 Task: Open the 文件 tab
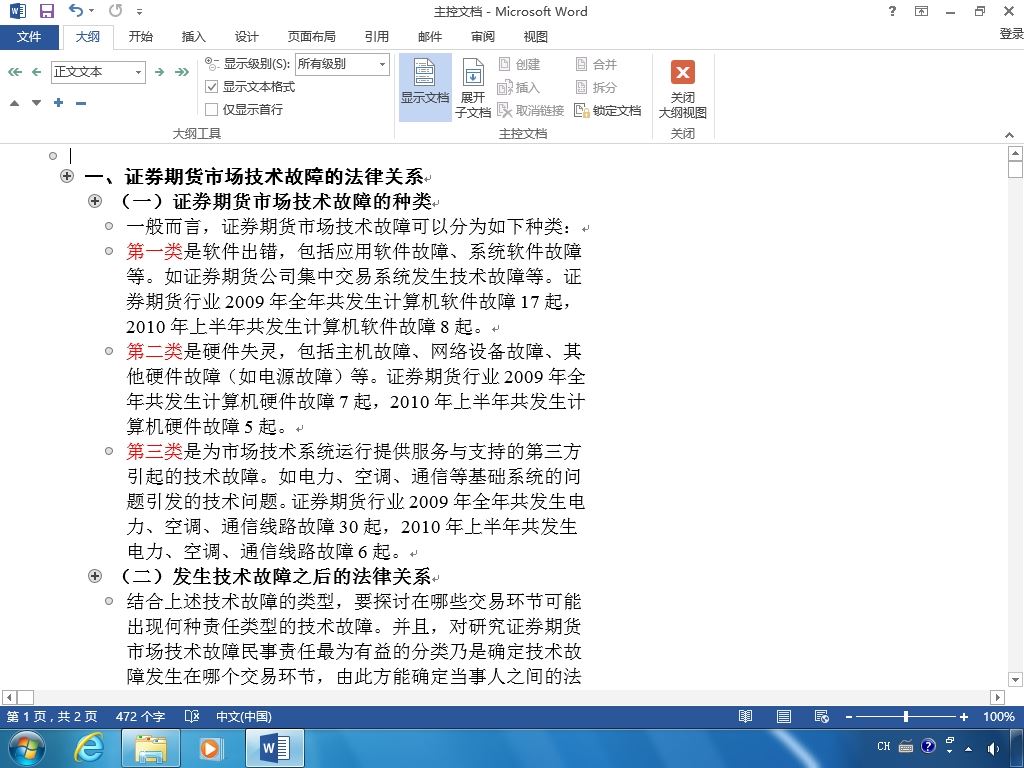(x=29, y=37)
